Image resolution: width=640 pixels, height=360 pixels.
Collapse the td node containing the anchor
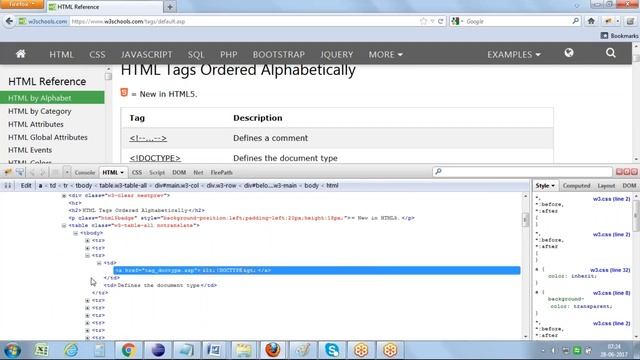click(x=99, y=263)
